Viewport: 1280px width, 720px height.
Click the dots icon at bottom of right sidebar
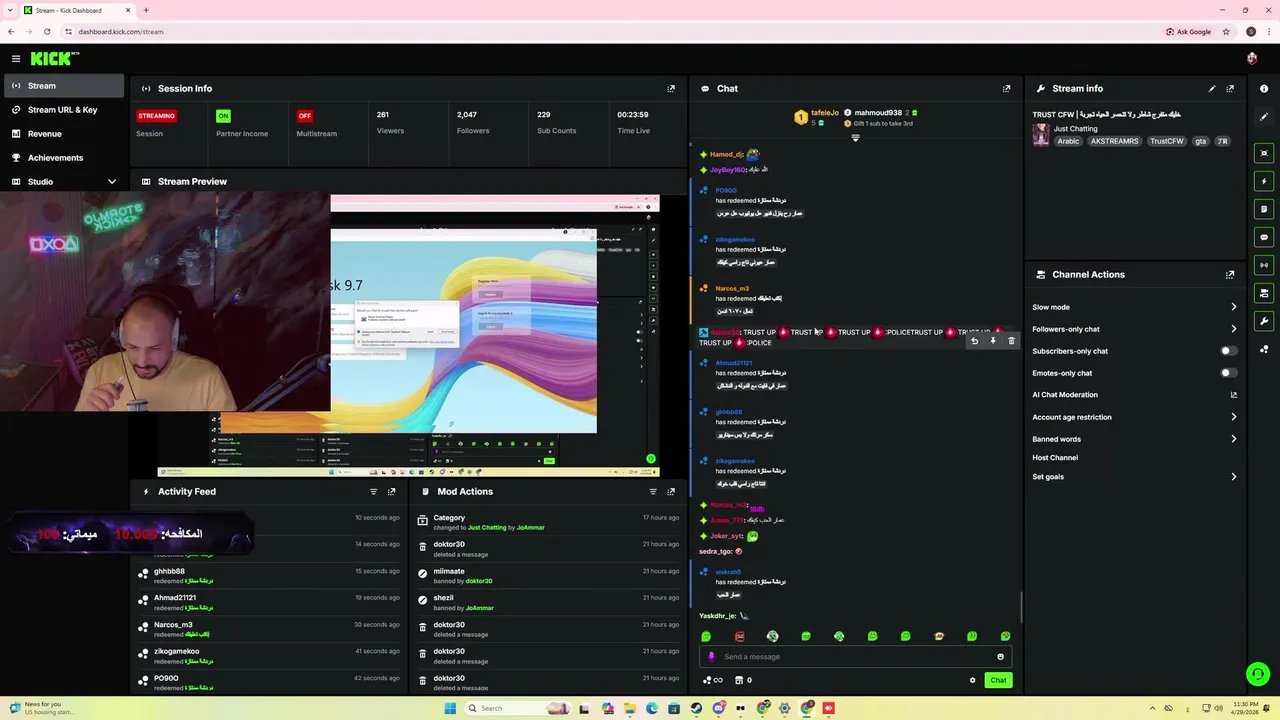tap(1264, 349)
